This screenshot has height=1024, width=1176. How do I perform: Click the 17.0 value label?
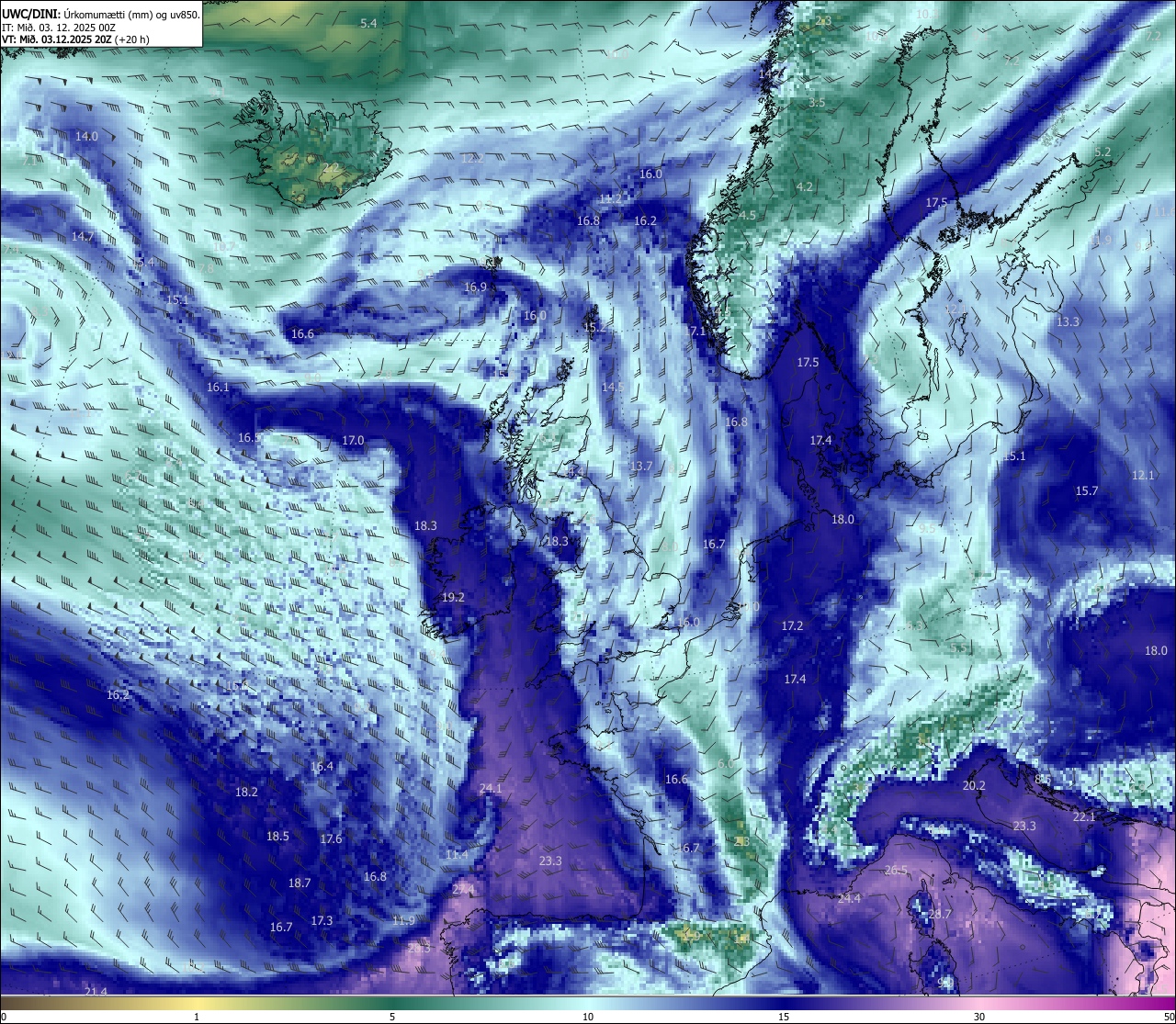coord(353,441)
